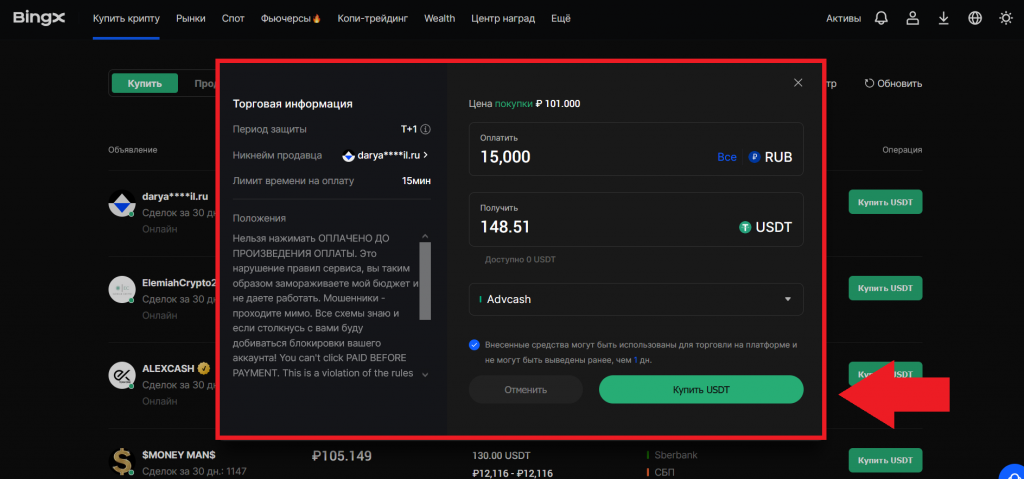Image resolution: width=1024 pixels, height=479 pixels.
Task: Click the darya****il.ru avatar in the list
Action: tap(122, 204)
